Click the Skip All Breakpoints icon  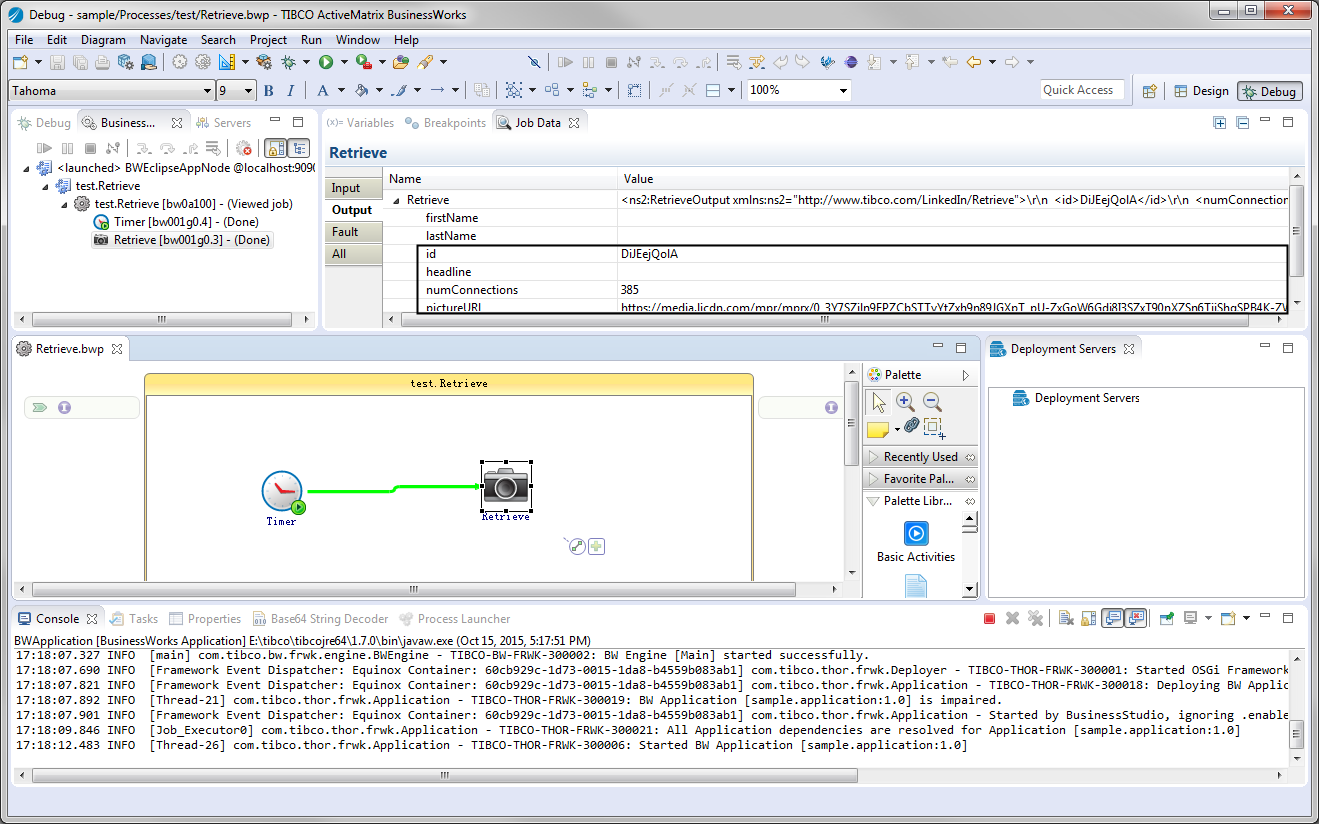point(533,62)
